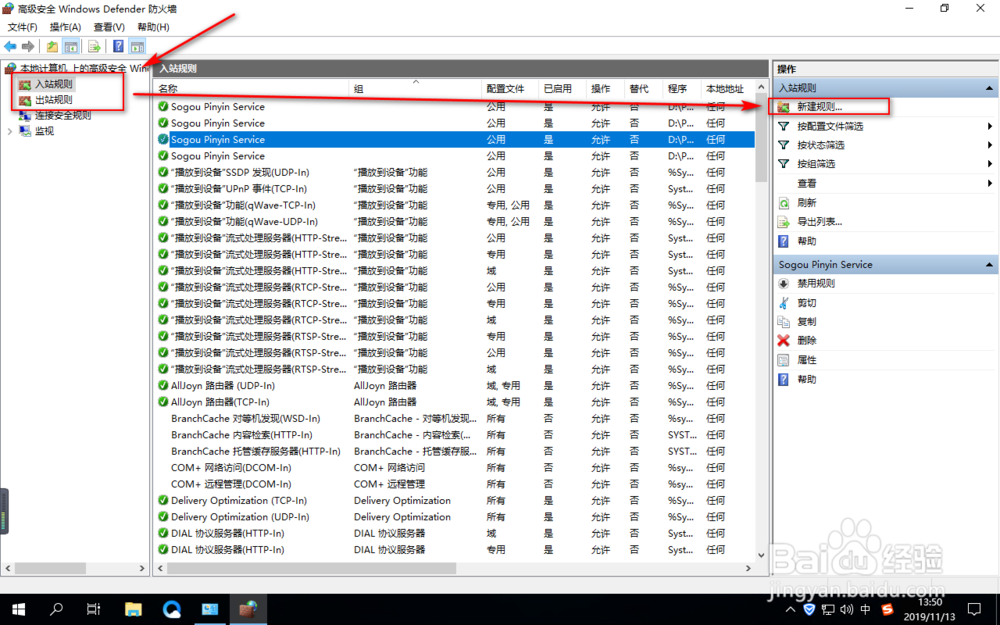Click the 复制 action
Image resolution: width=1000 pixels, height=625 pixels.
tap(806, 321)
